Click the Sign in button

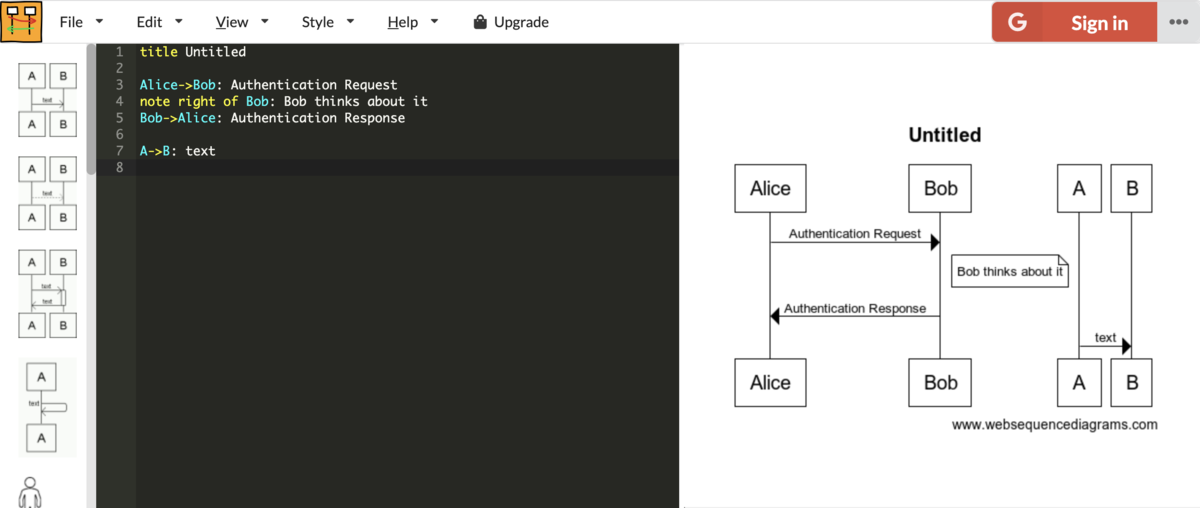point(1074,22)
